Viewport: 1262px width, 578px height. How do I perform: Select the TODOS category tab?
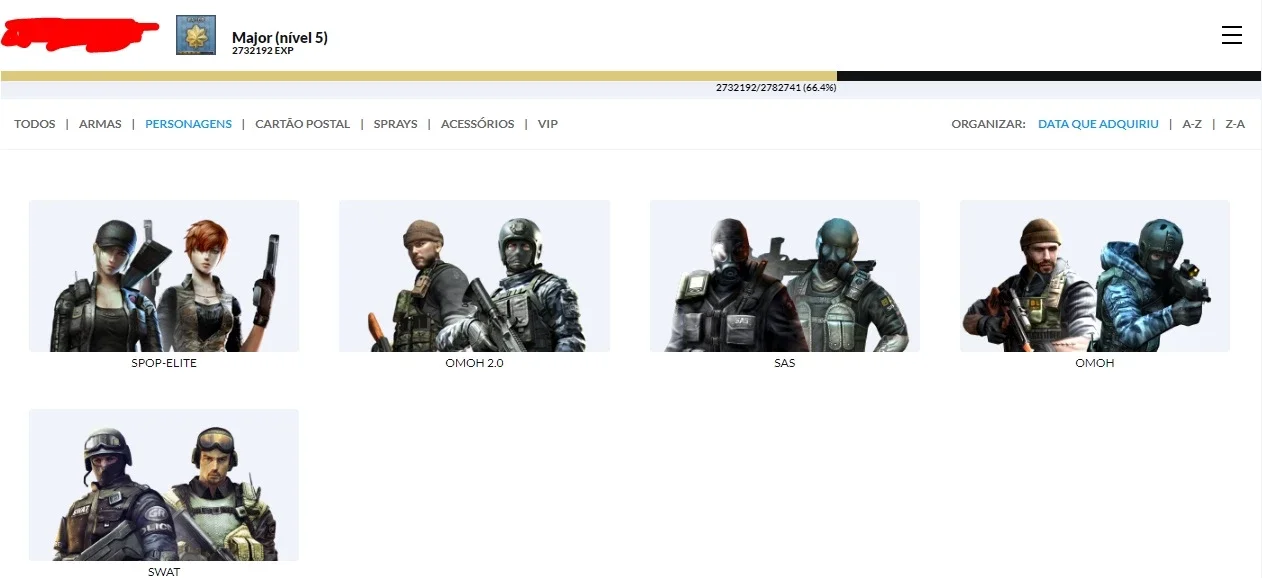pyautogui.click(x=35, y=124)
